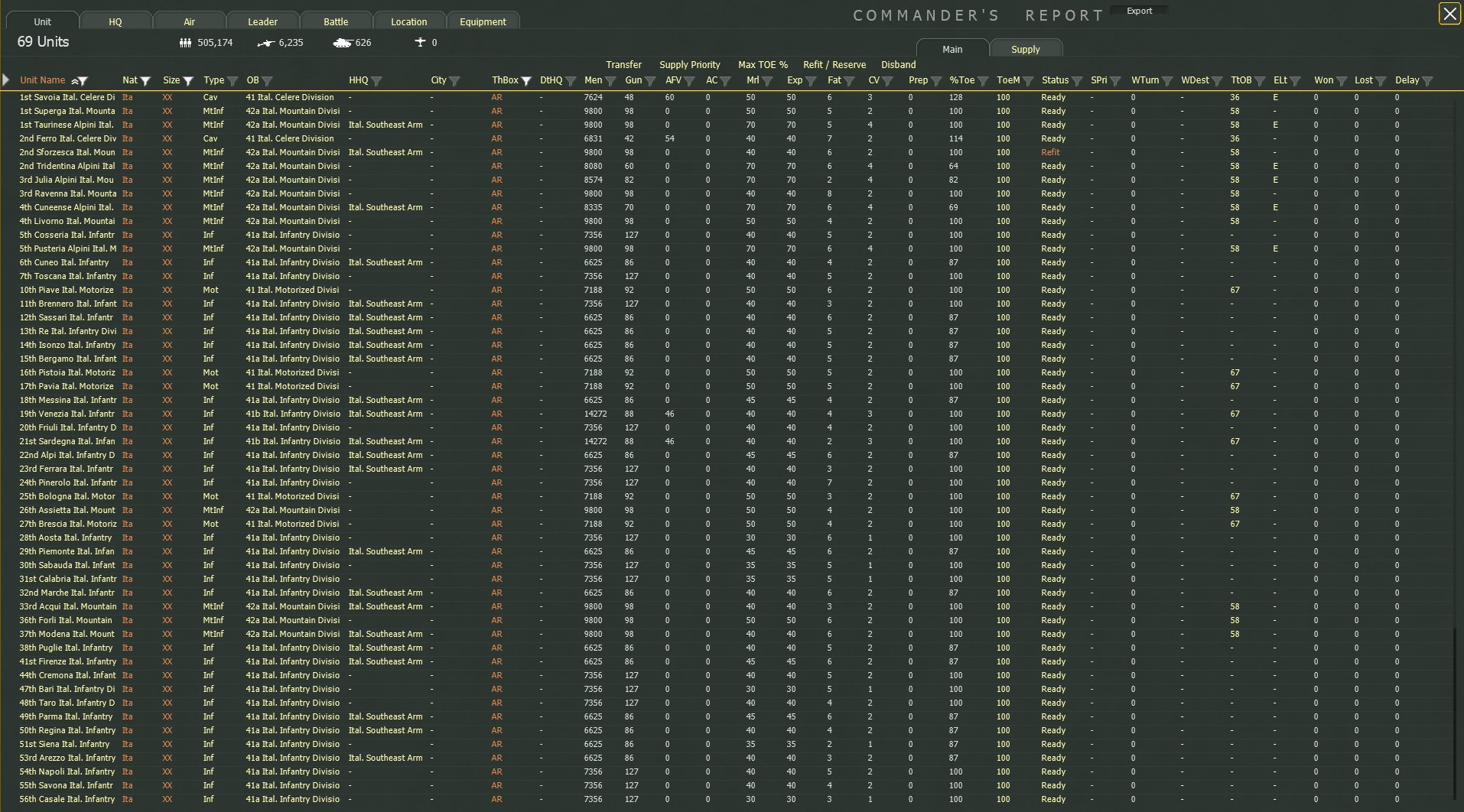
Task: Open the filter funnel for HHQ column
Action: pos(376,81)
